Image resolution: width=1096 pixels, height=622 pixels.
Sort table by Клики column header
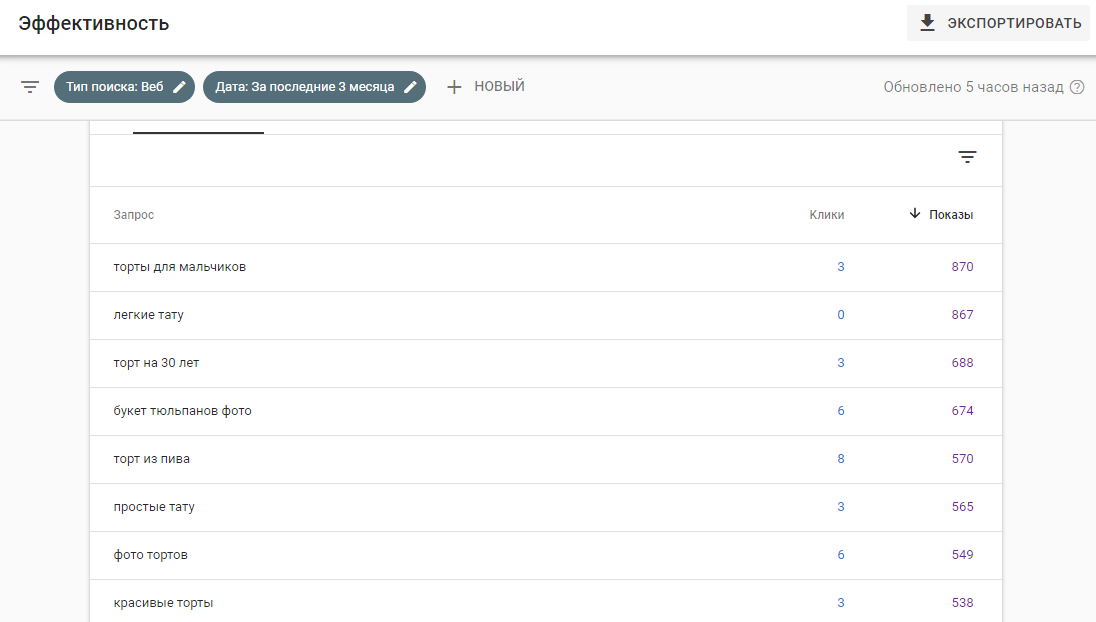827,215
